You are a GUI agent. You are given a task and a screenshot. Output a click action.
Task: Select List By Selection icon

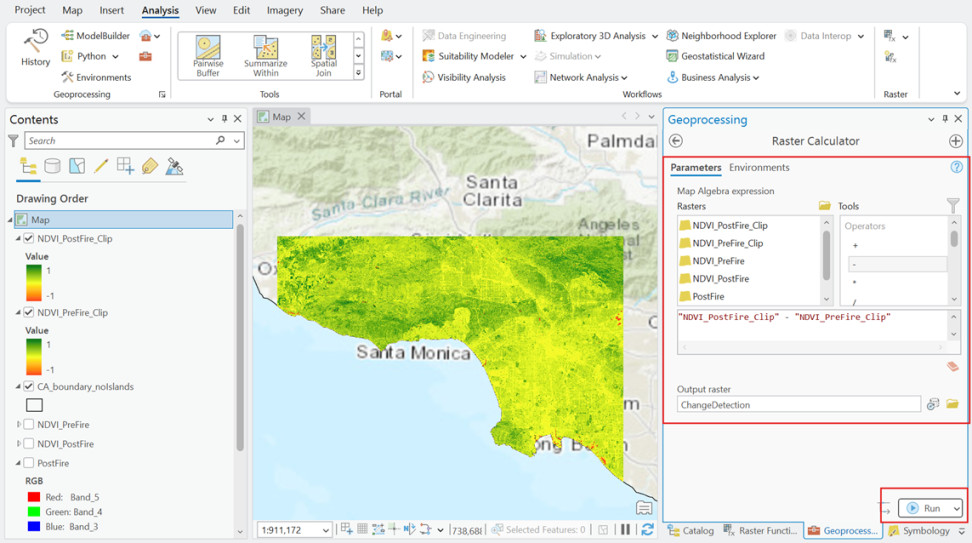[x=77, y=166]
